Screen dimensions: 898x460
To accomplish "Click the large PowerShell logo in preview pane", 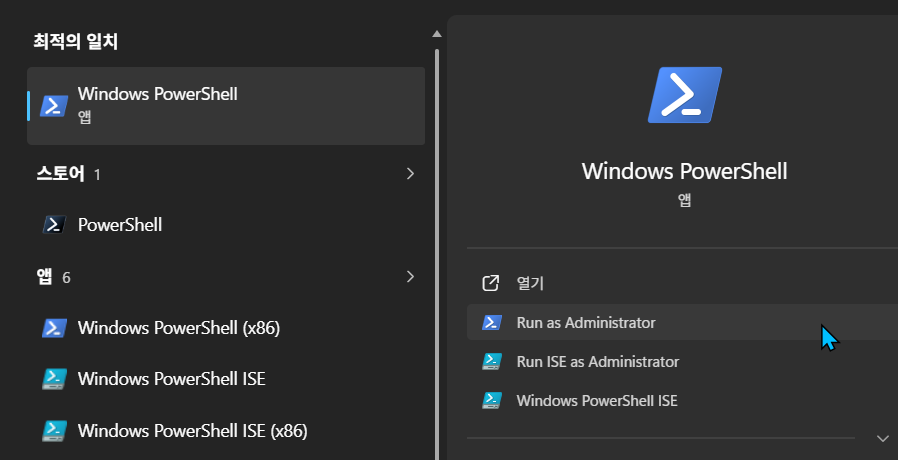I will tap(684, 95).
